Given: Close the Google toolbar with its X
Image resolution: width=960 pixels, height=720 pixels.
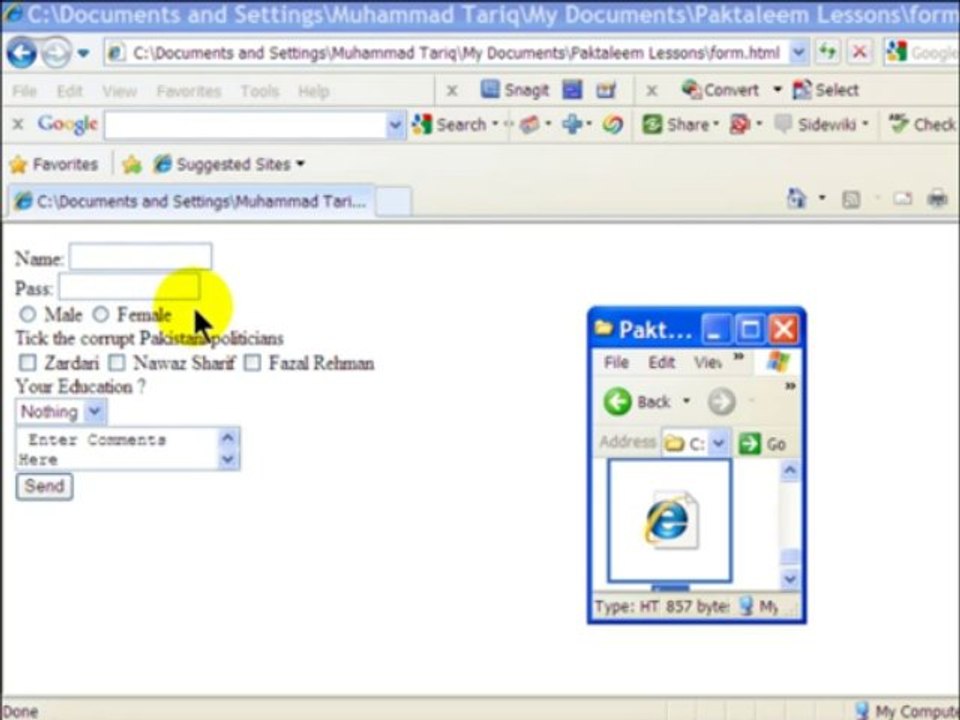Looking at the screenshot, I should tap(18, 124).
